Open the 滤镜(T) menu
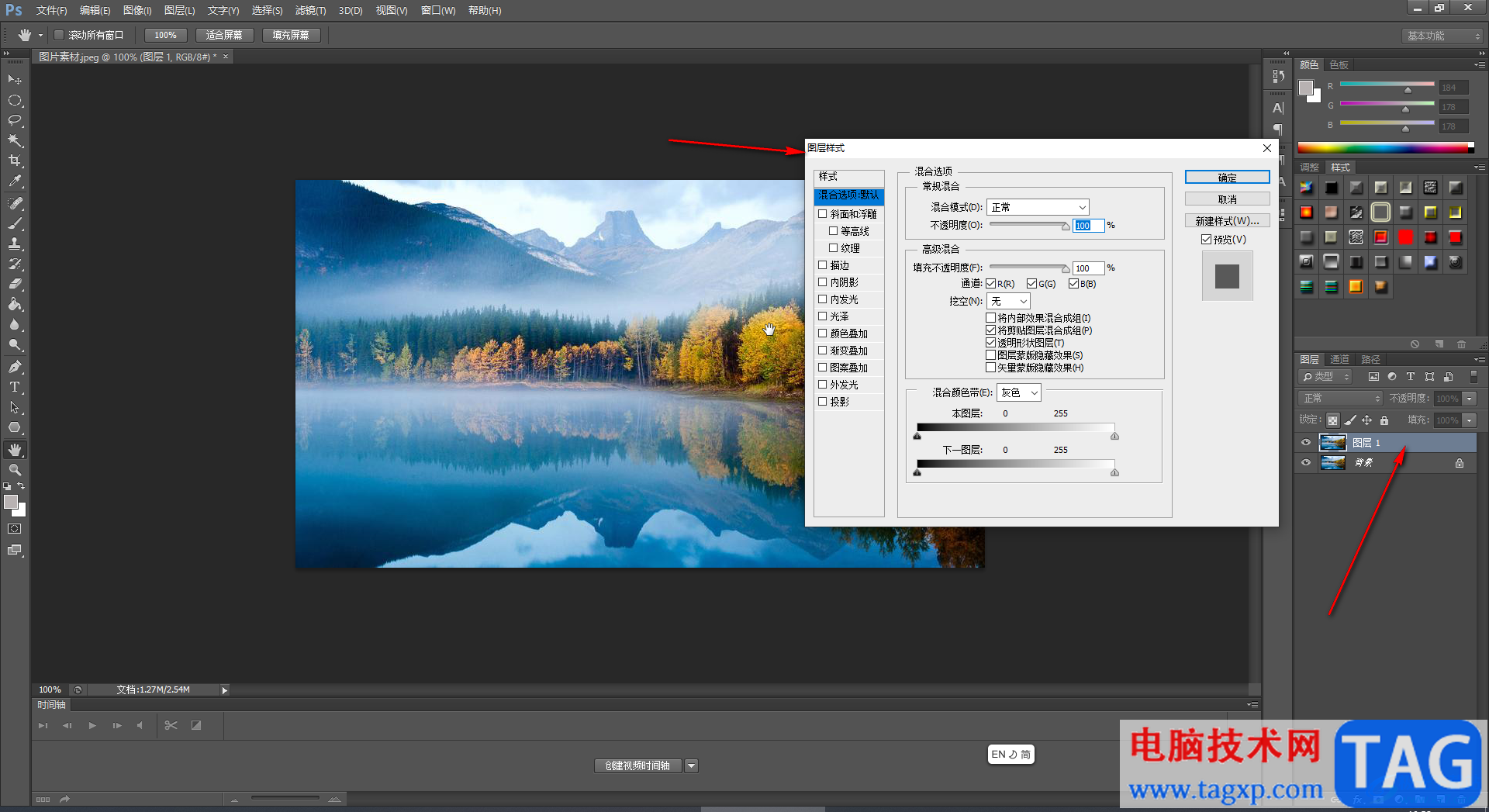1489x812 pixels. click(310, 11)
